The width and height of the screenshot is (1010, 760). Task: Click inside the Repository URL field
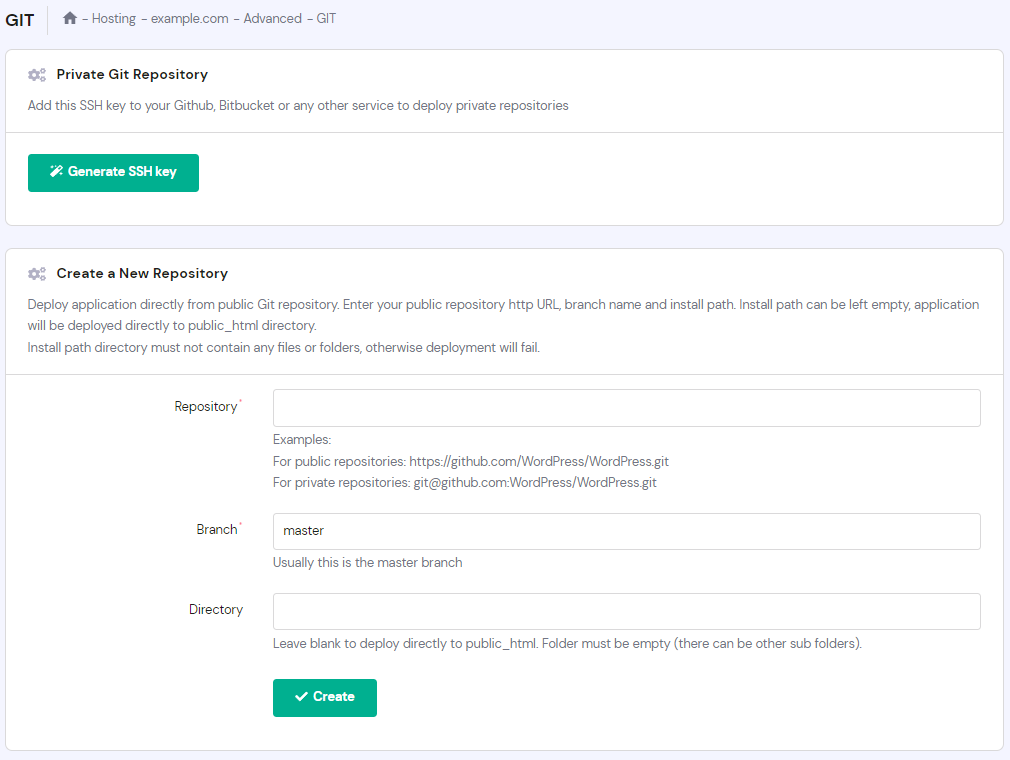(x=626, y=407)
